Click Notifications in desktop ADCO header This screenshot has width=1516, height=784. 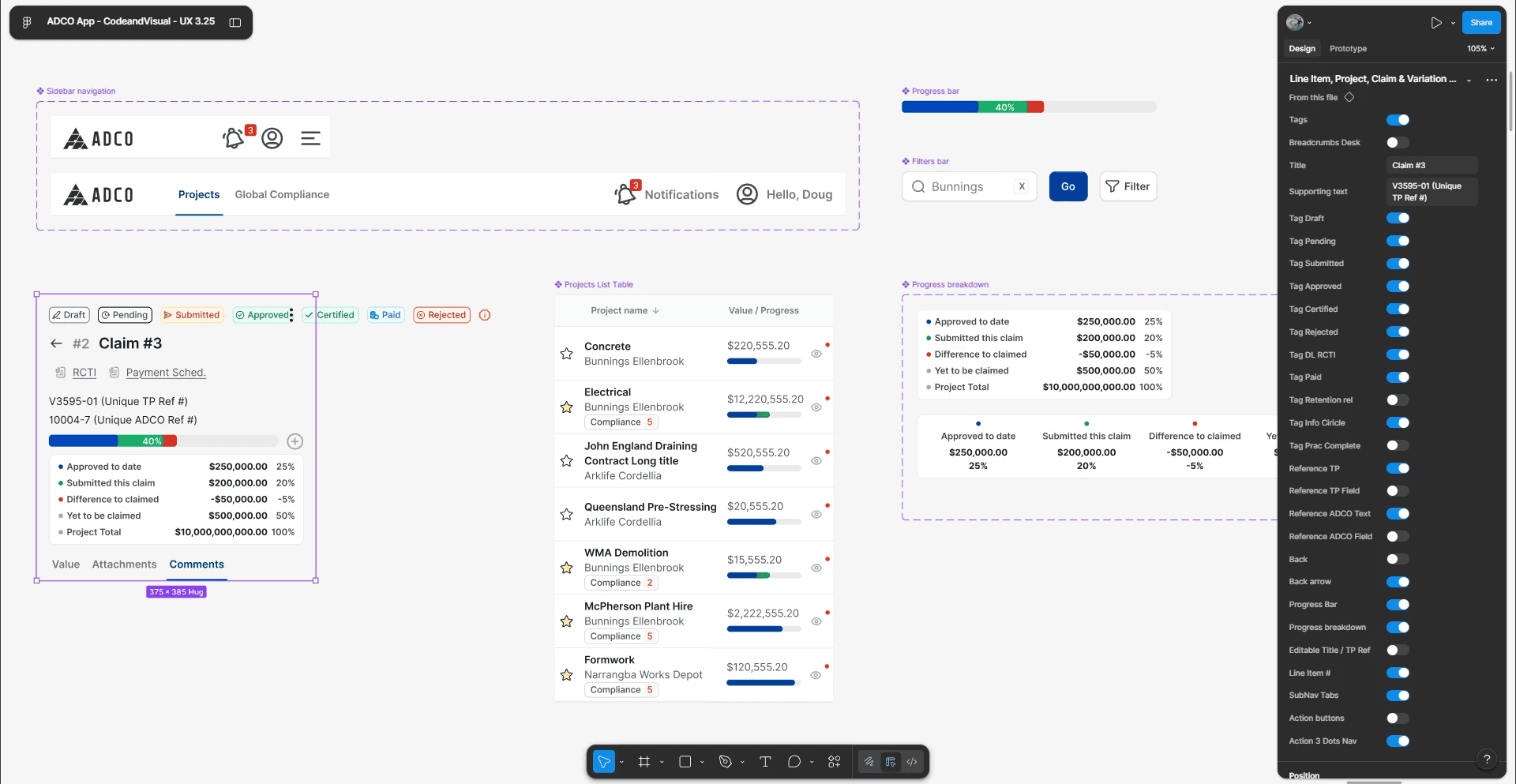point(681,194)
